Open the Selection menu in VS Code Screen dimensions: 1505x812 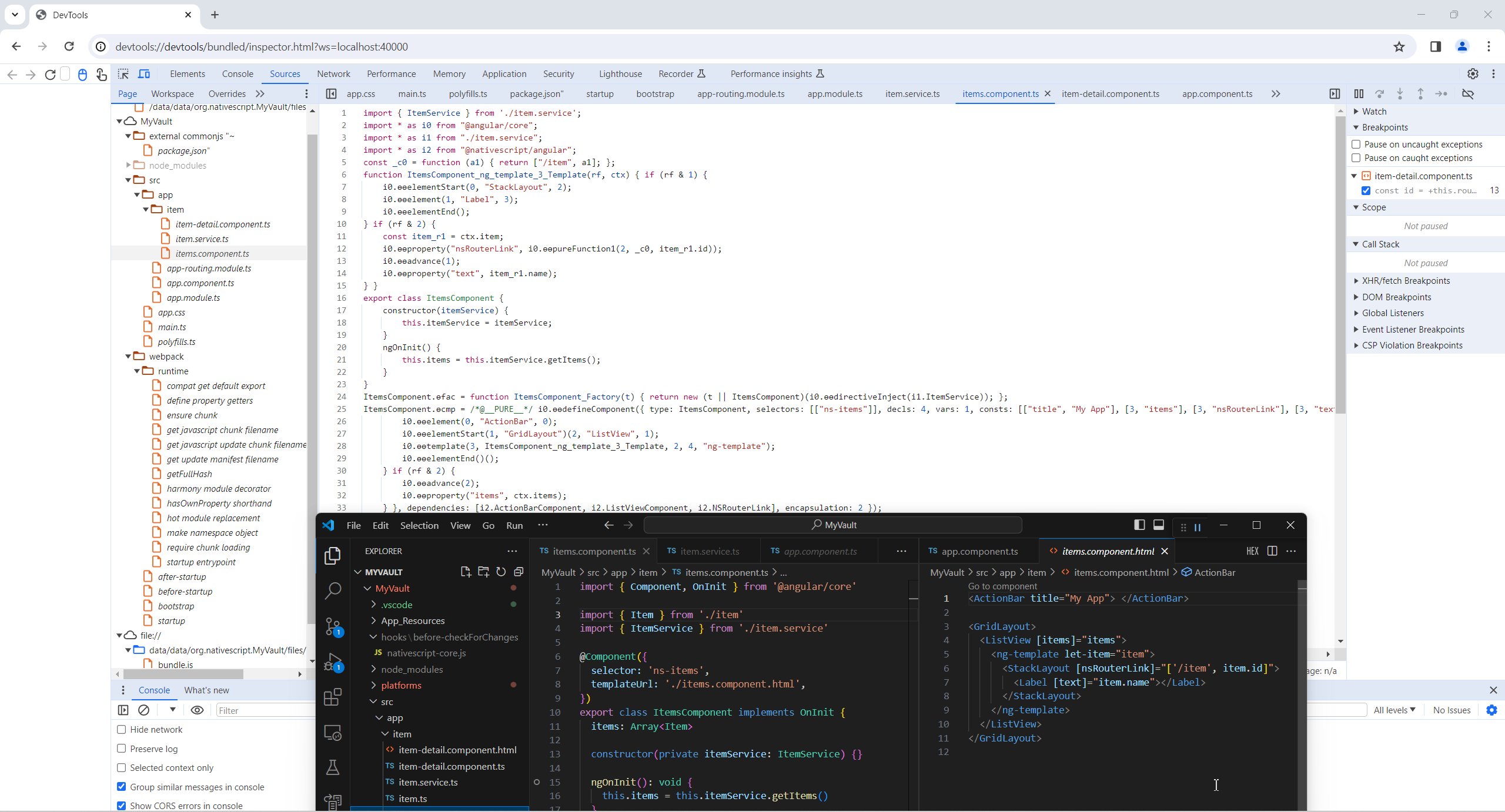(419, 525)
